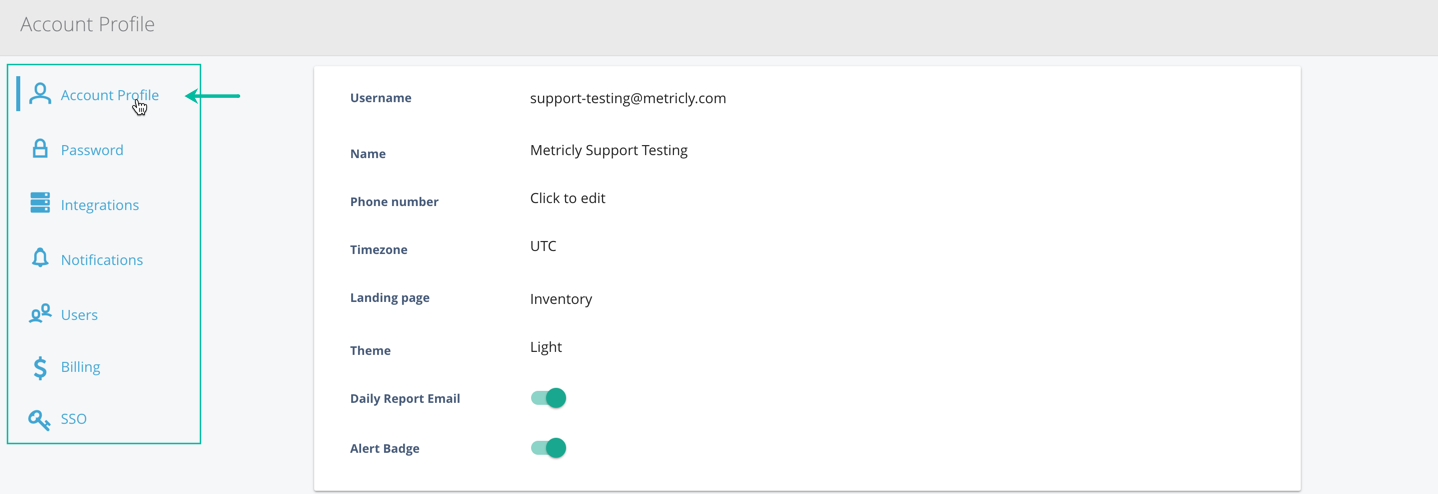Click to edit the phone number
The image size is (1438, 494).
click(567, 198)
